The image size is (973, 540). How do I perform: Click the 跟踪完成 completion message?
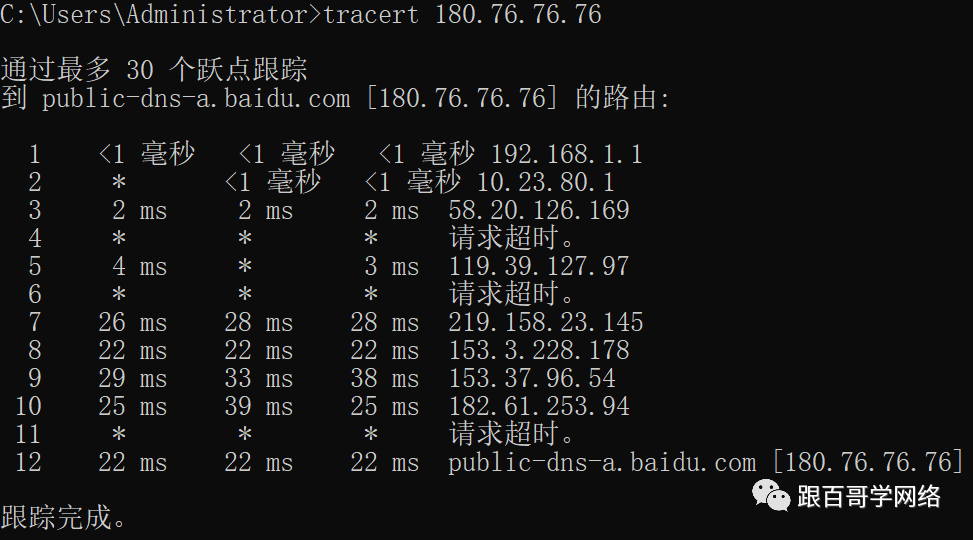pos(63,517)
